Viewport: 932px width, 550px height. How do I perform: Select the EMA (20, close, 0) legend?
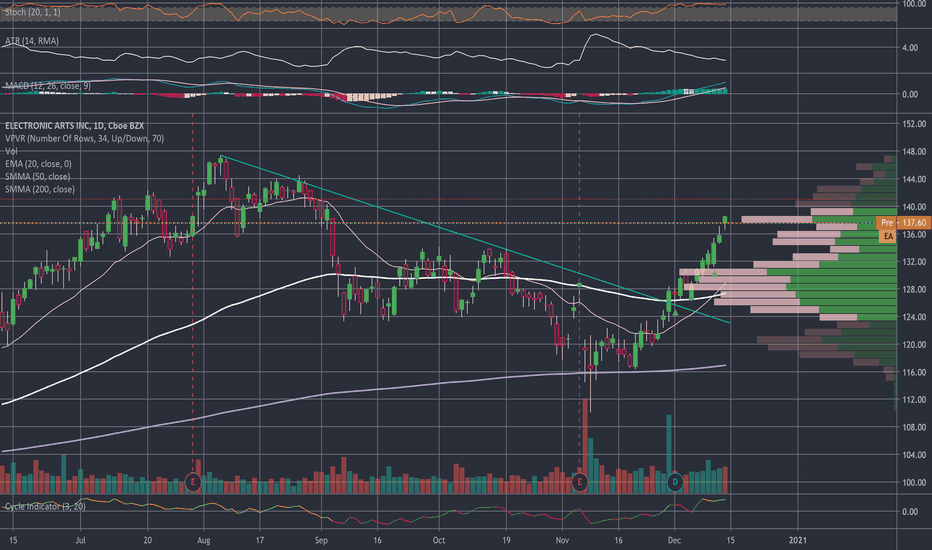[x=38, y=164]
